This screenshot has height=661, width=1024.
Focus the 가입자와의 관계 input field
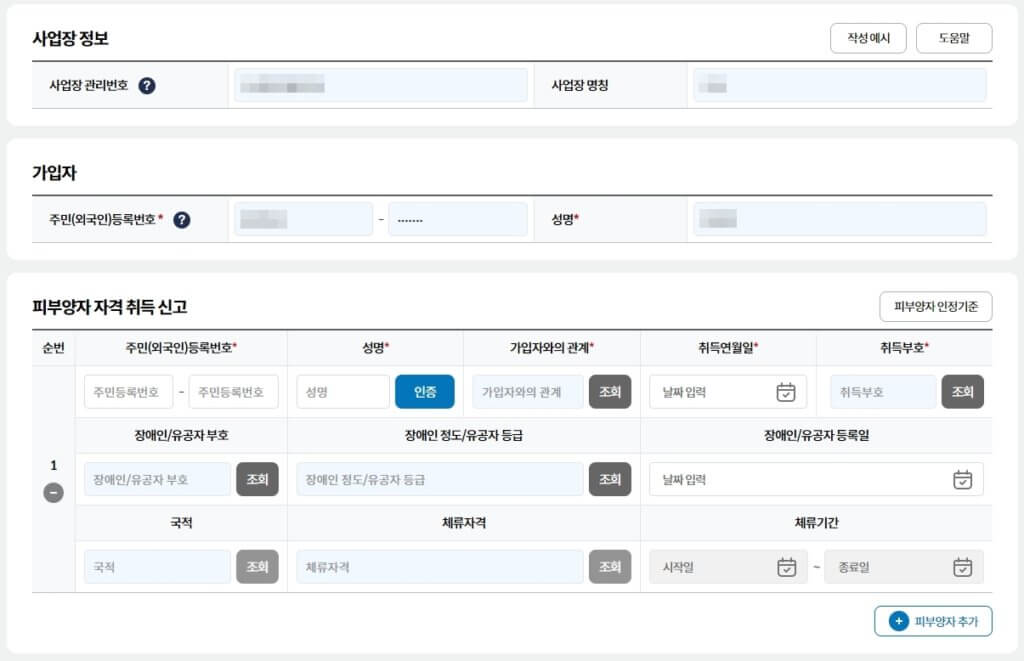pyautogui.click(x=528, y=392)
